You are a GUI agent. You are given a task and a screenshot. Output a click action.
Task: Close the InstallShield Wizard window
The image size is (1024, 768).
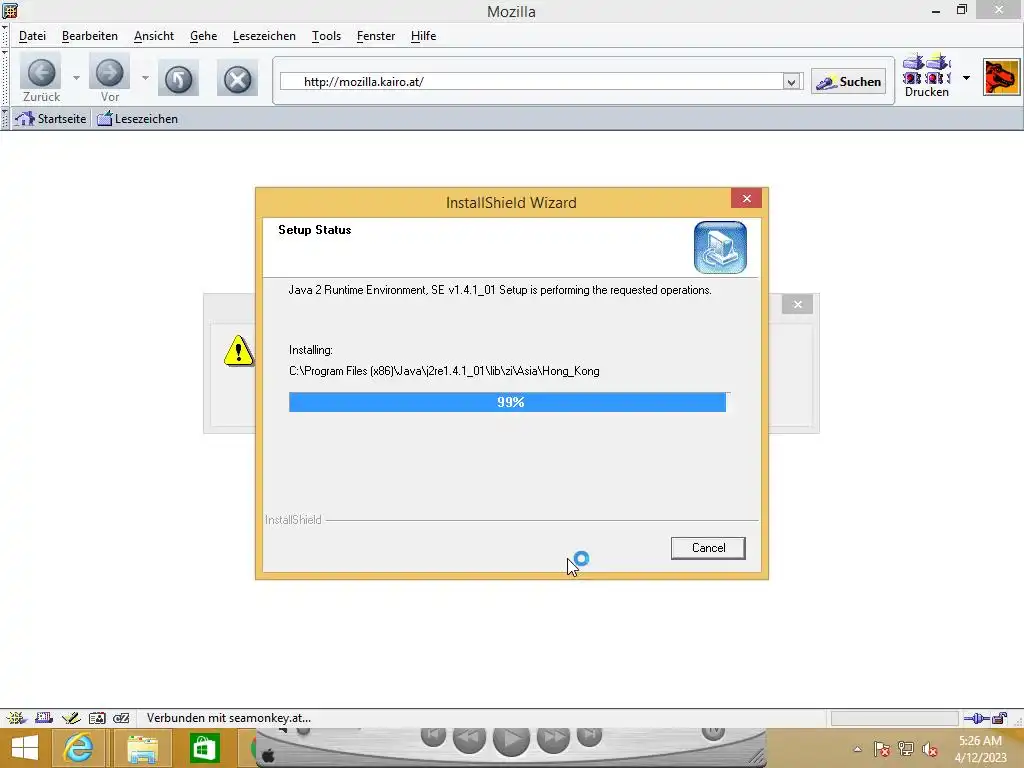pyautogui.click(x=746, y=199)
